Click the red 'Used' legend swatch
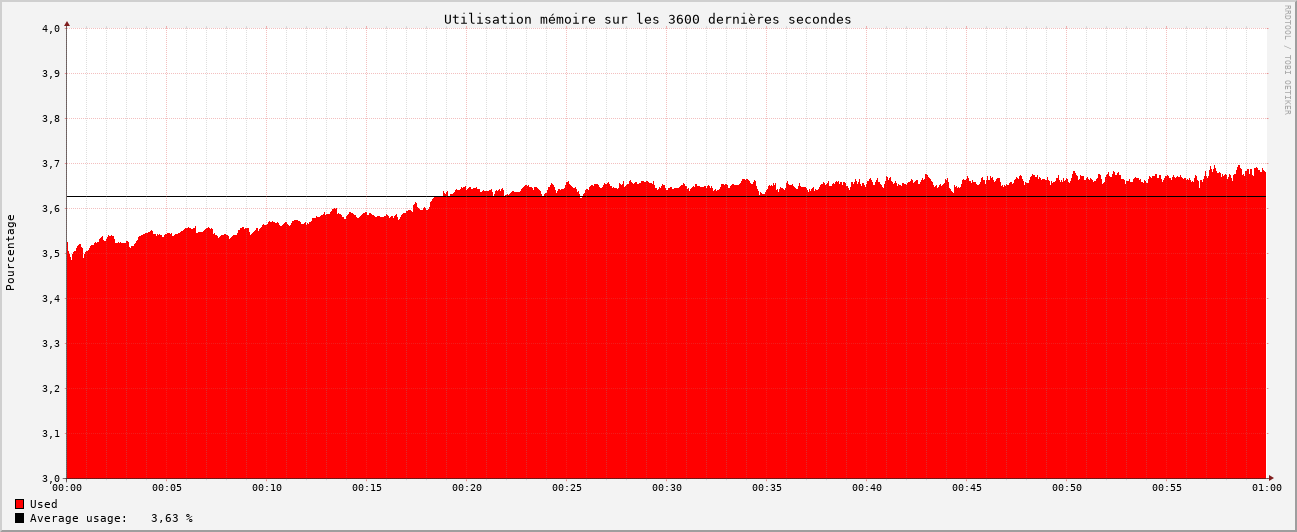This screenshot has width=1297, height=532. pos(19,504)
